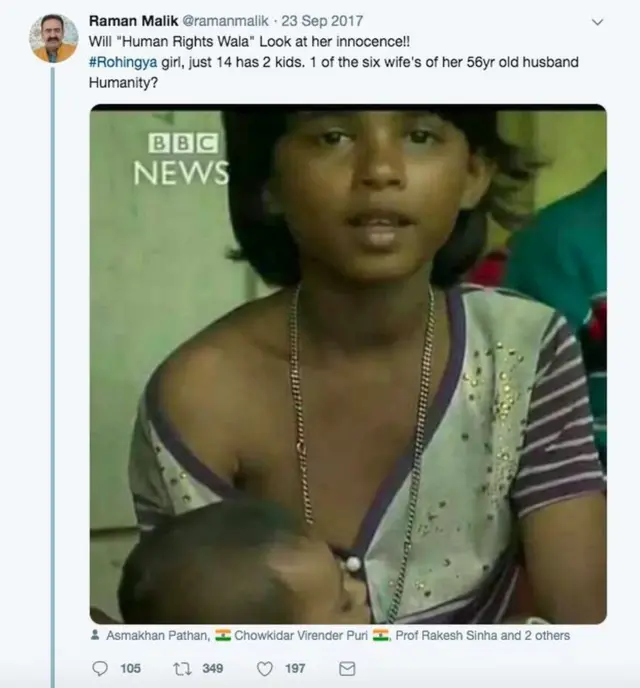This screenshot has width=640, height=688.
Task: Expand the tweet options chevron menu
Action: (x=598, y=21)
